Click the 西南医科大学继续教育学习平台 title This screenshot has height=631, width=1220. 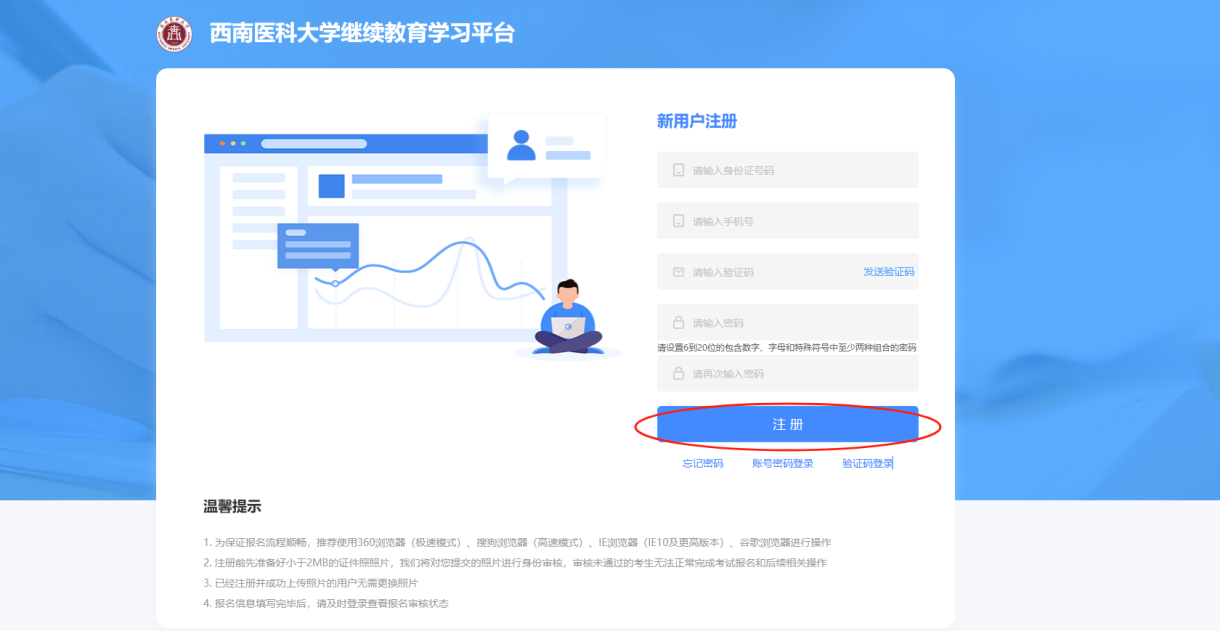coord(362,34)
